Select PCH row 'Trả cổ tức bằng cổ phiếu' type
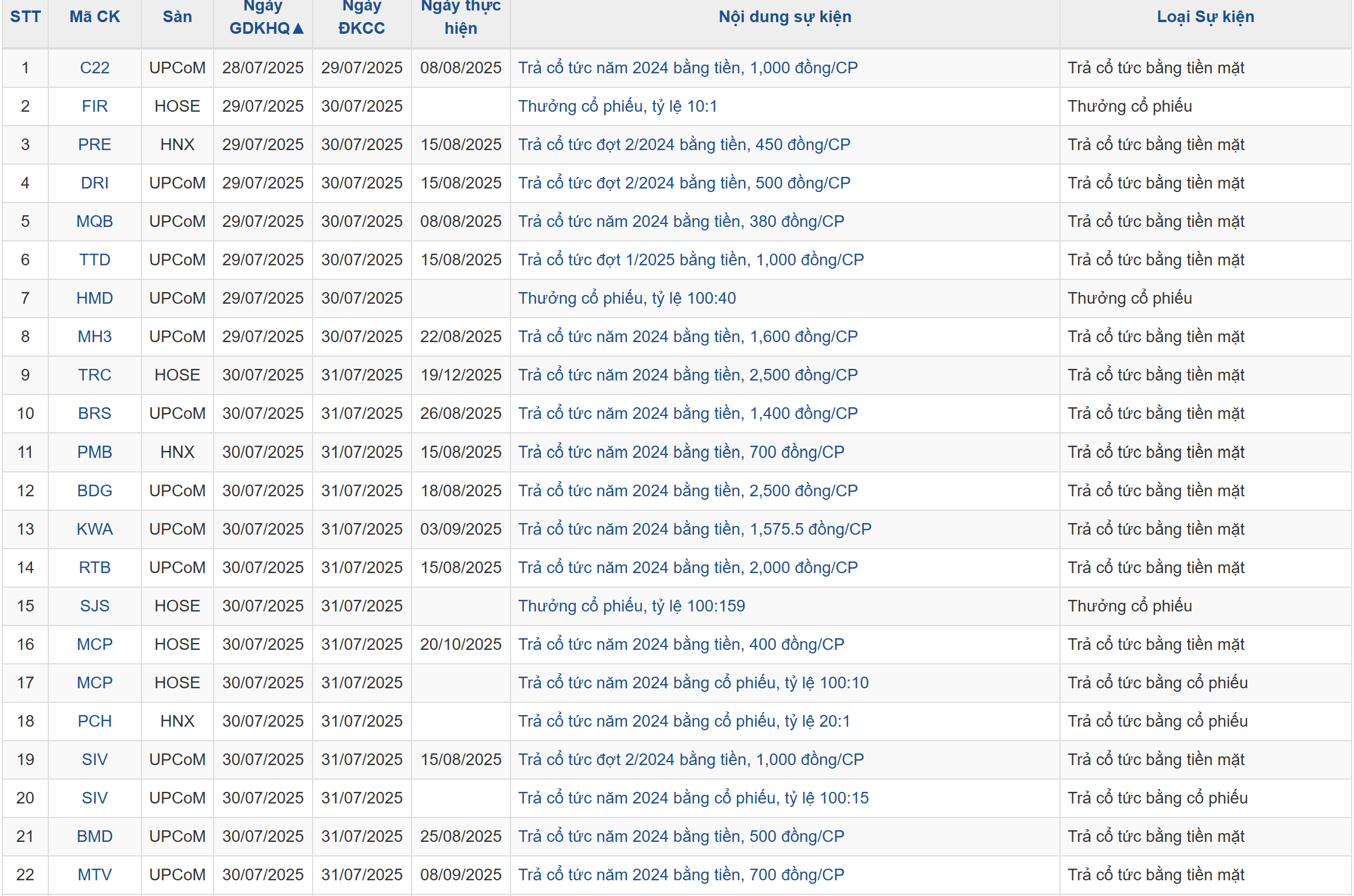This screenshot has width=1354, height=896. tap(1158, 721)
